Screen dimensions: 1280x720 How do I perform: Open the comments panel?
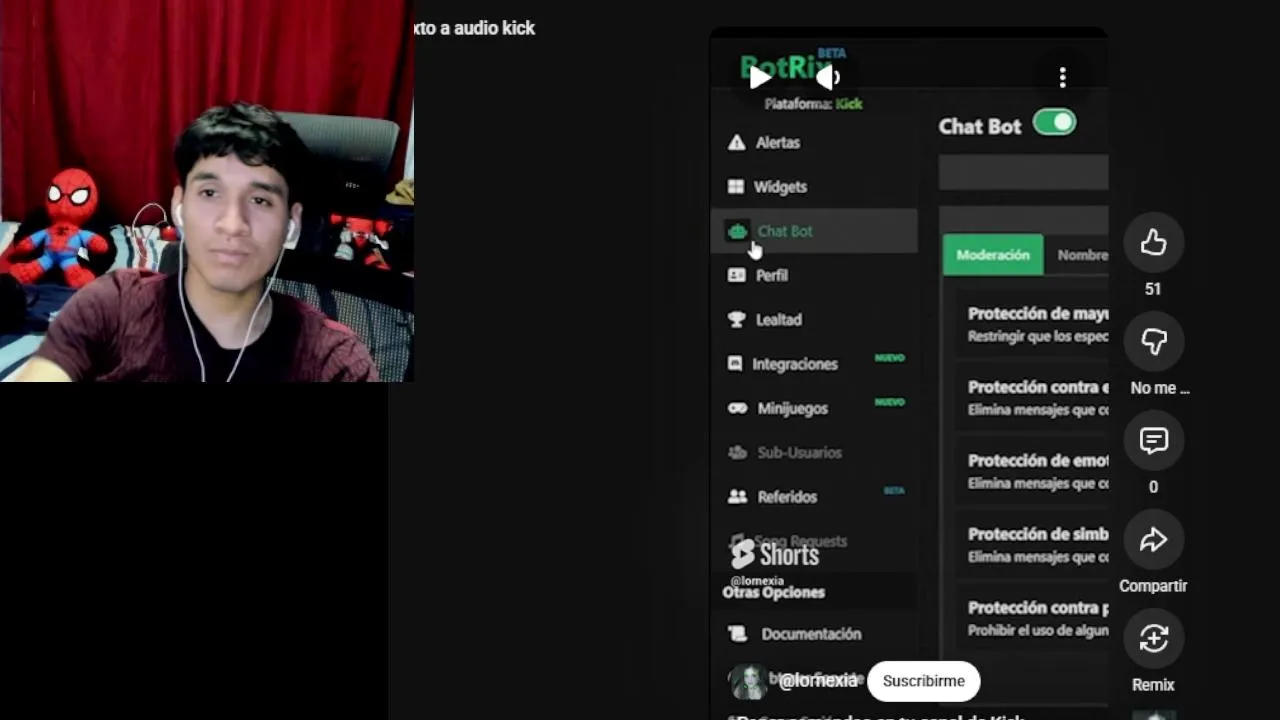1153,440
